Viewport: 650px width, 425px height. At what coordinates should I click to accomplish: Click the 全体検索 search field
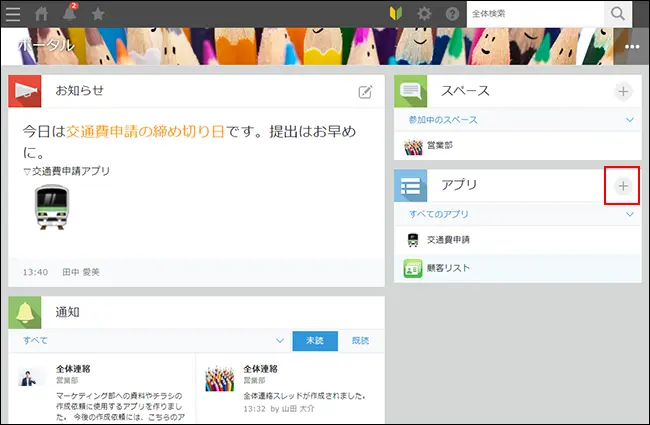point(534,14)
